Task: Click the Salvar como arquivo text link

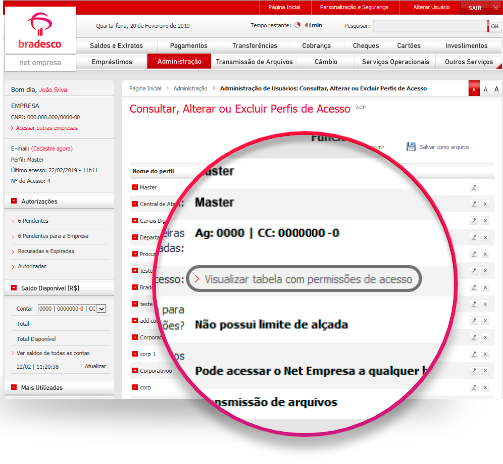Action: click(x=444, y=147)
